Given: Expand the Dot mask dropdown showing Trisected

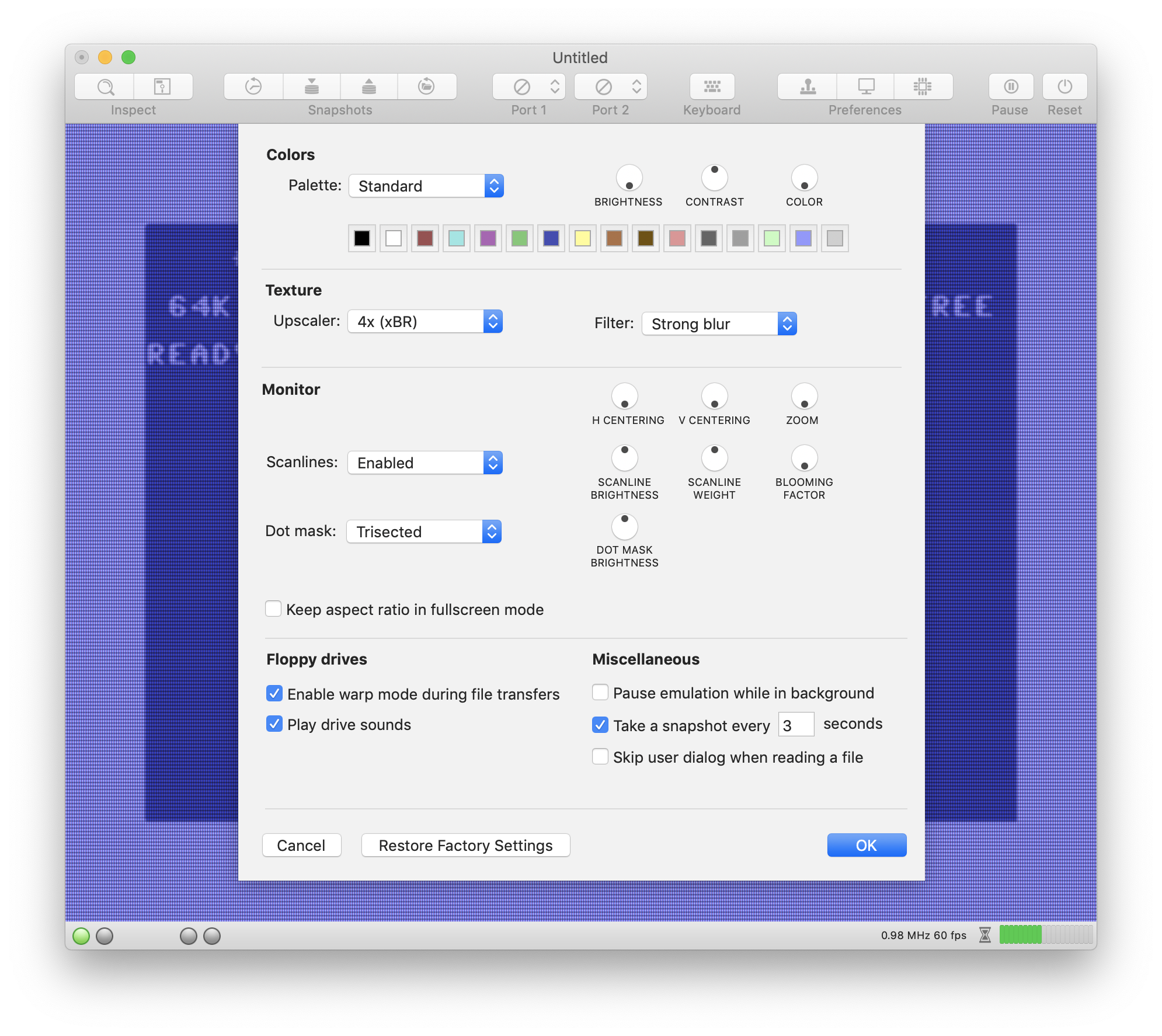Looking at the screenshot, I should coord(424,531).
